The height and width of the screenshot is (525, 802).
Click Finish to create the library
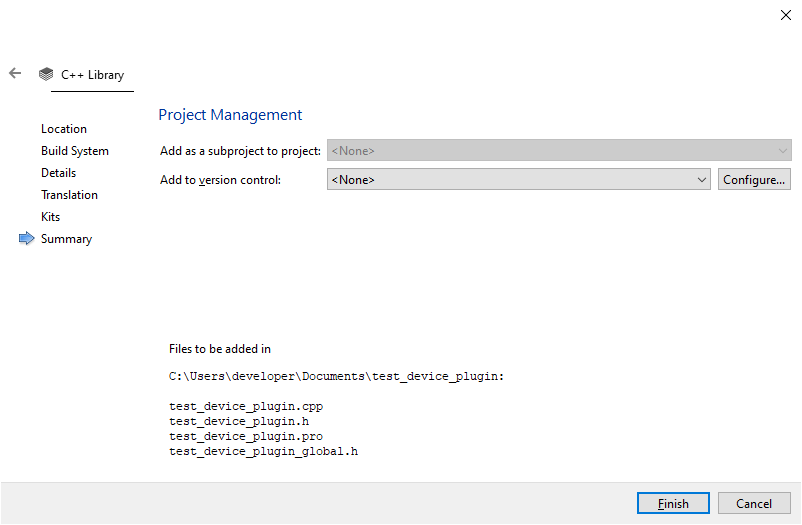(x=673, y=504)
